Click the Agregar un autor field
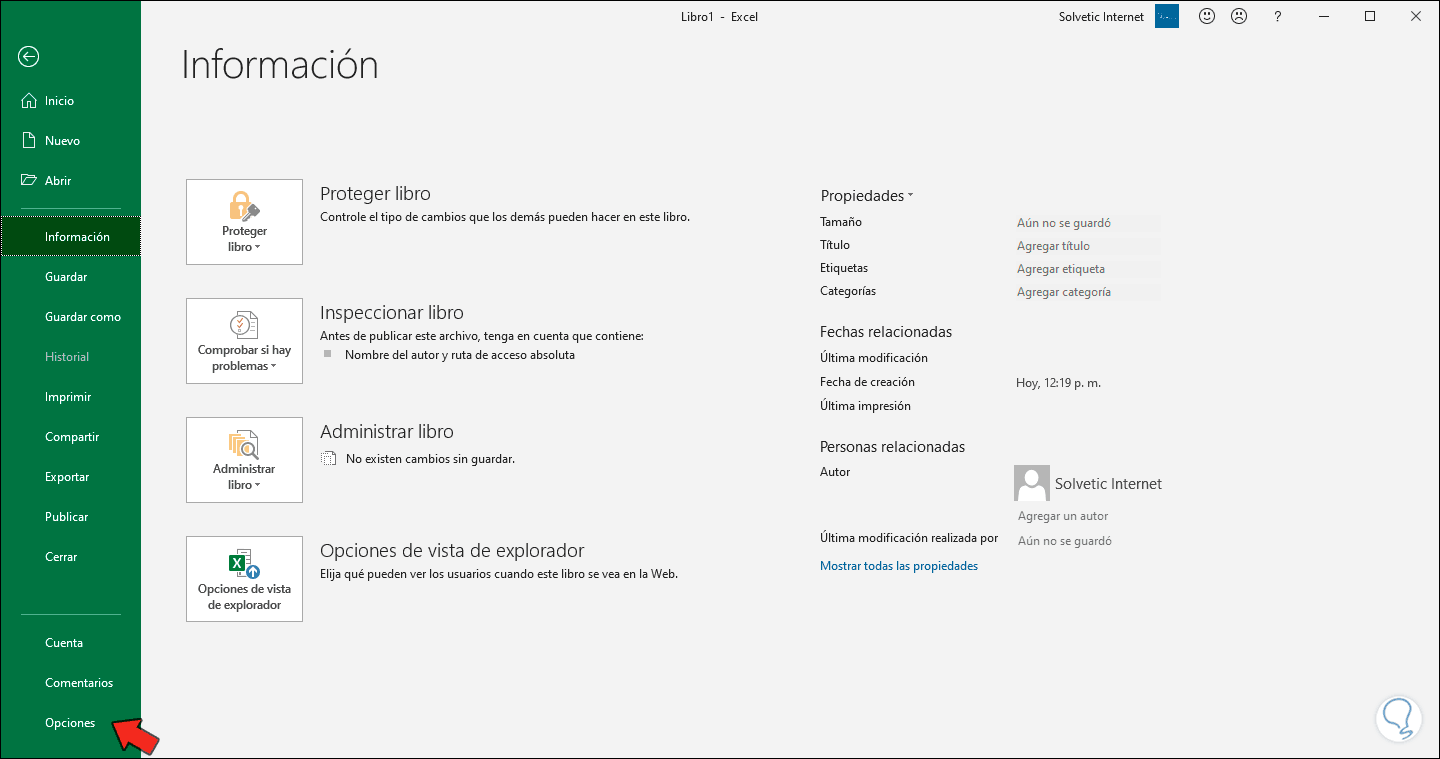The image size is (1440, 759). pos(1063,516)
